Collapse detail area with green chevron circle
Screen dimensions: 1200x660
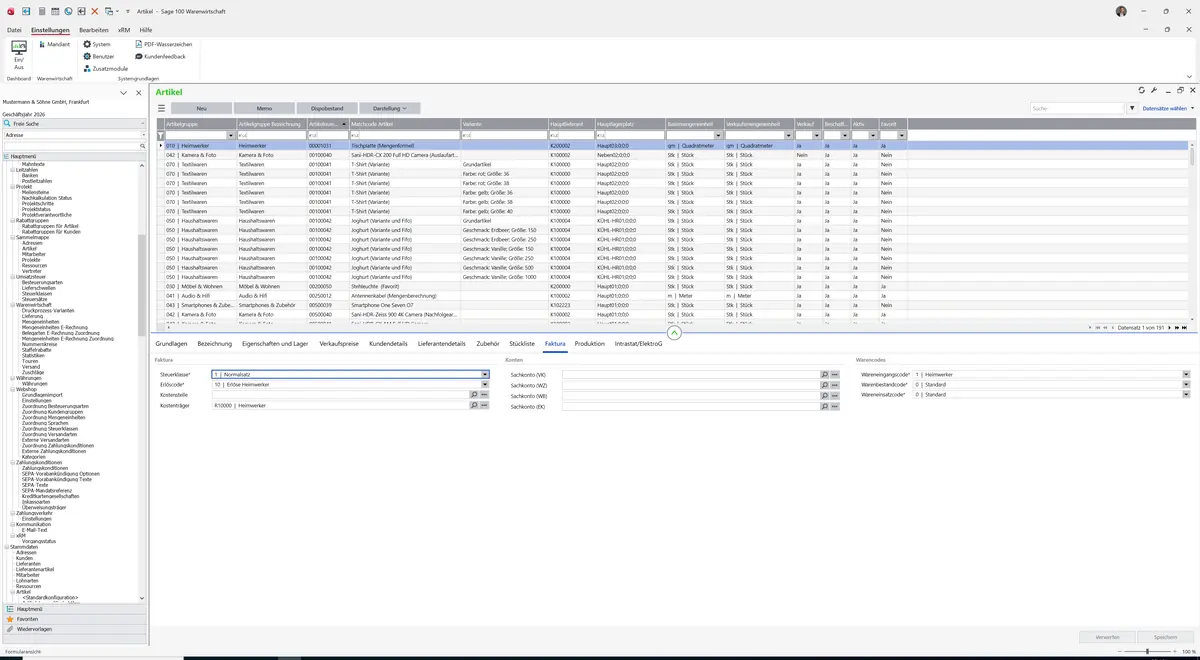pos(674,333)
